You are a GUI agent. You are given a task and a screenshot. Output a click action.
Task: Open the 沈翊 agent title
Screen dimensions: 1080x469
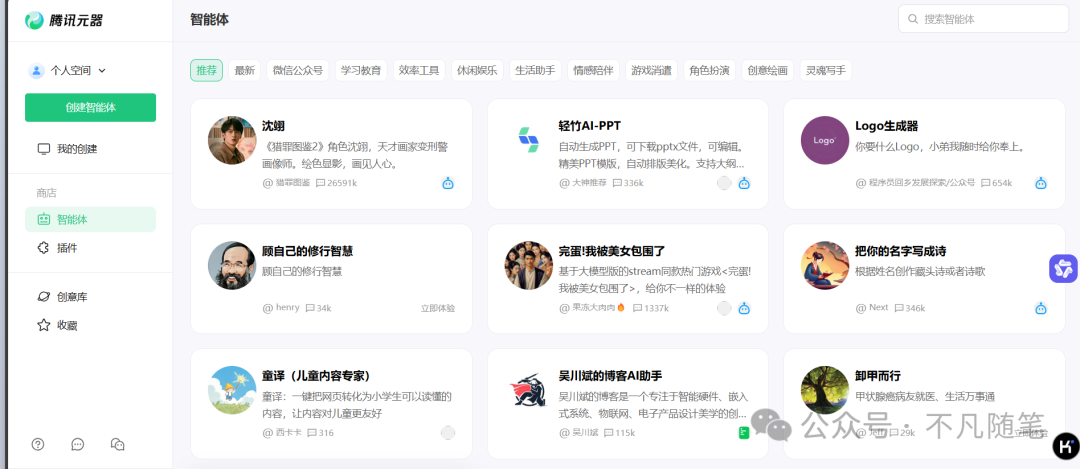click(x=273, y=126)
